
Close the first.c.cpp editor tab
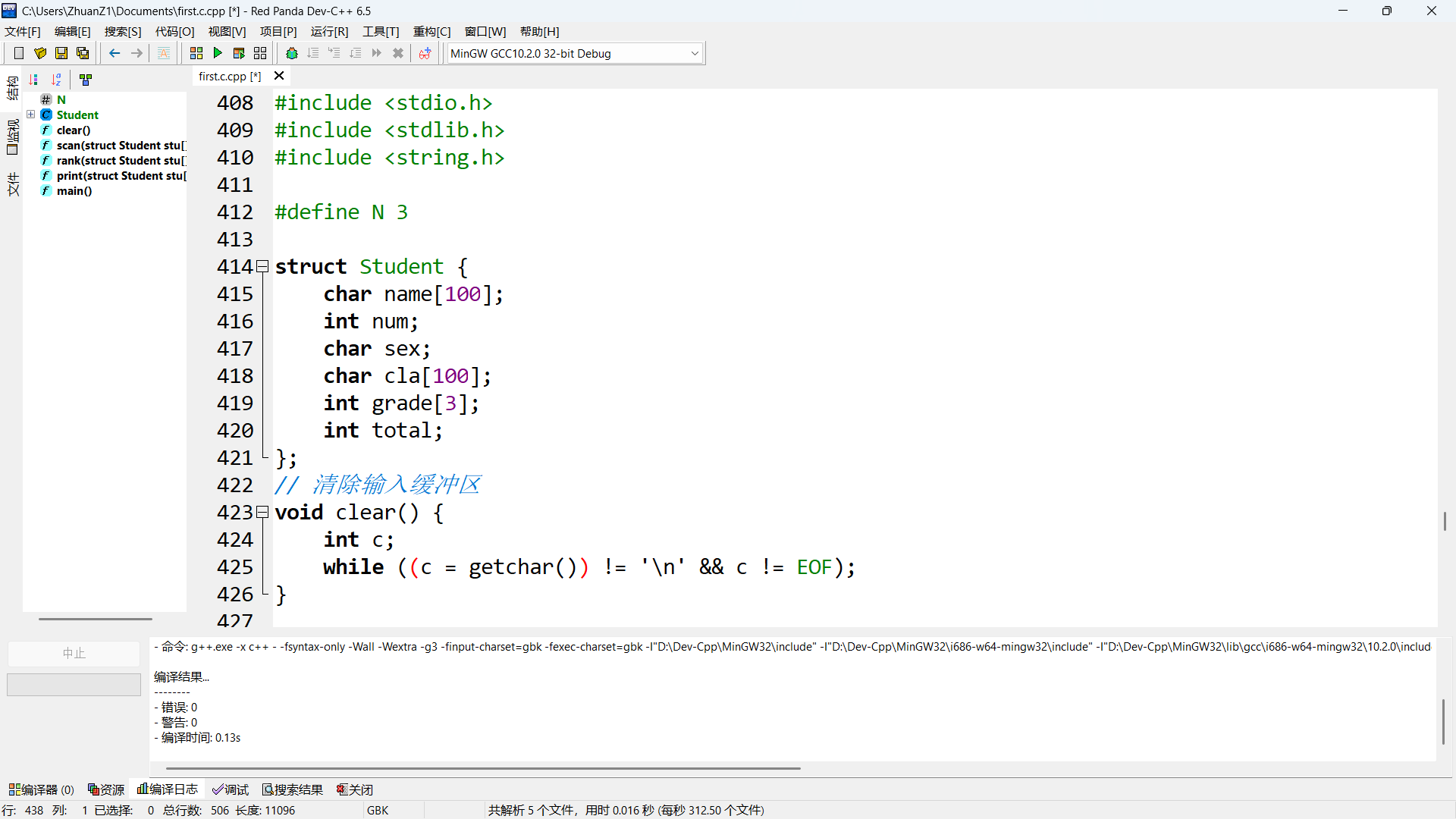[279, 76]
